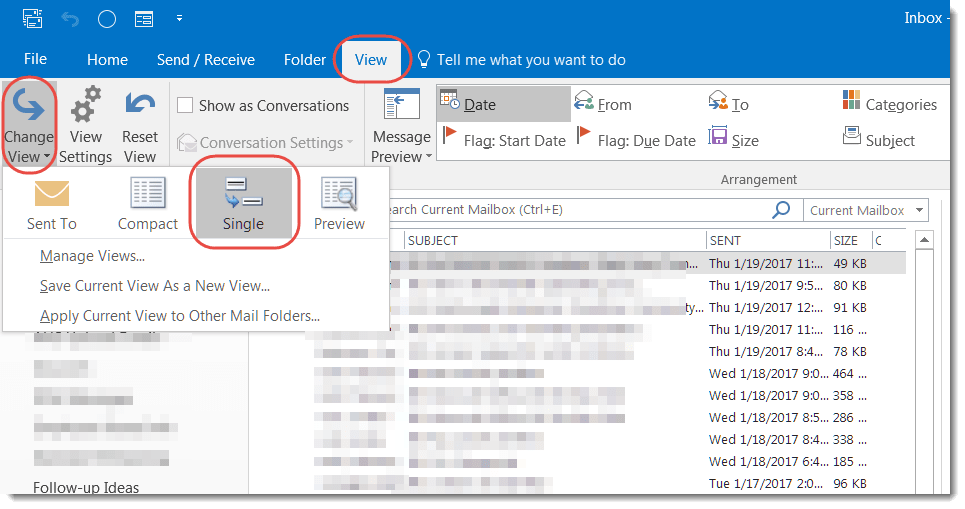965x509 pixels.
Task: Click the magnifier search icon
Action: point(781,210)
